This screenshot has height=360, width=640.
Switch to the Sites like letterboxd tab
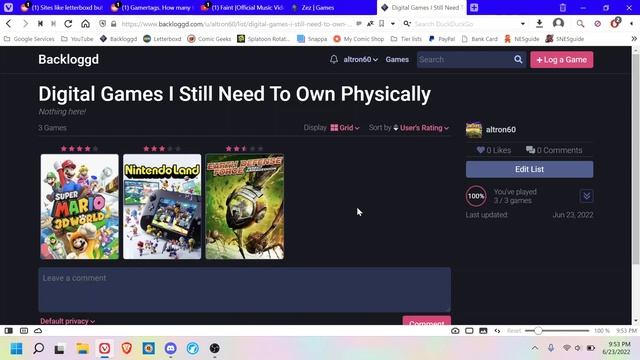tap(62, 7)
